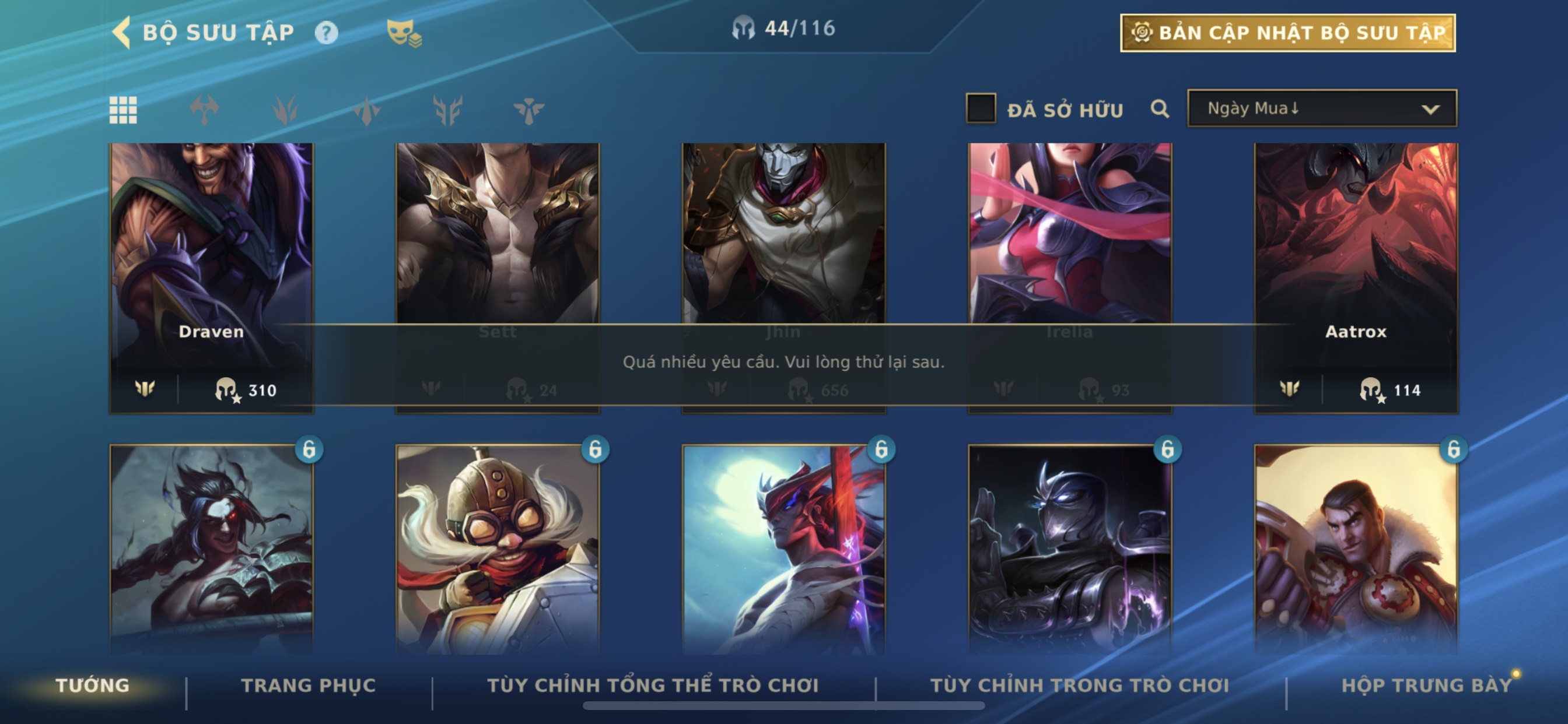Open Tùy Chỉnh Trong Trò Chơi tab
This screenshot has height=724, width=1568.
coord(1080,685)
